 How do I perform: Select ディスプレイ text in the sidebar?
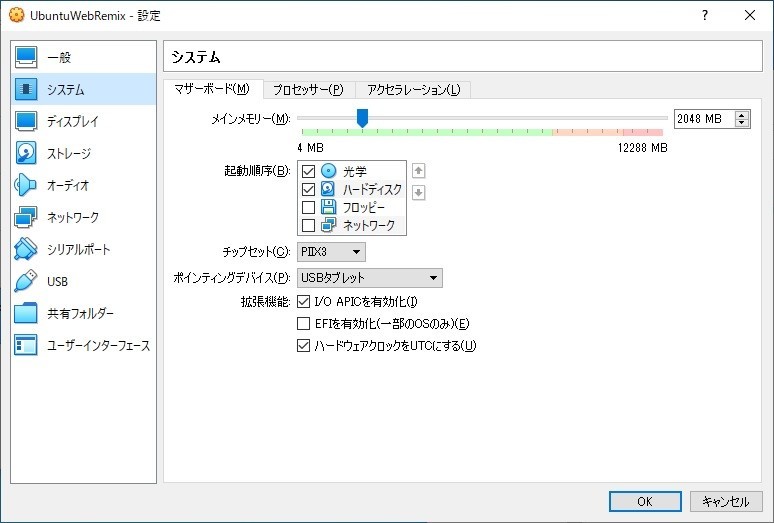coord(73,121)
